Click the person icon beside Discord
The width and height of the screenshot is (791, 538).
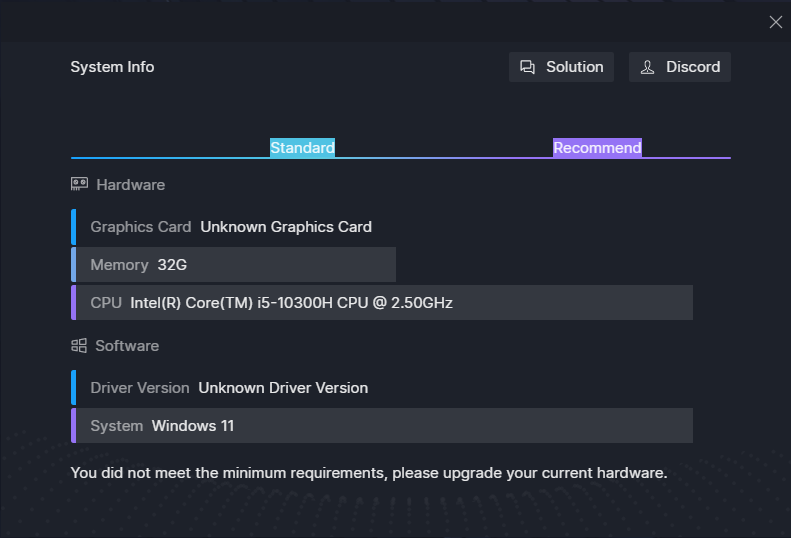[x=648, y=68]
